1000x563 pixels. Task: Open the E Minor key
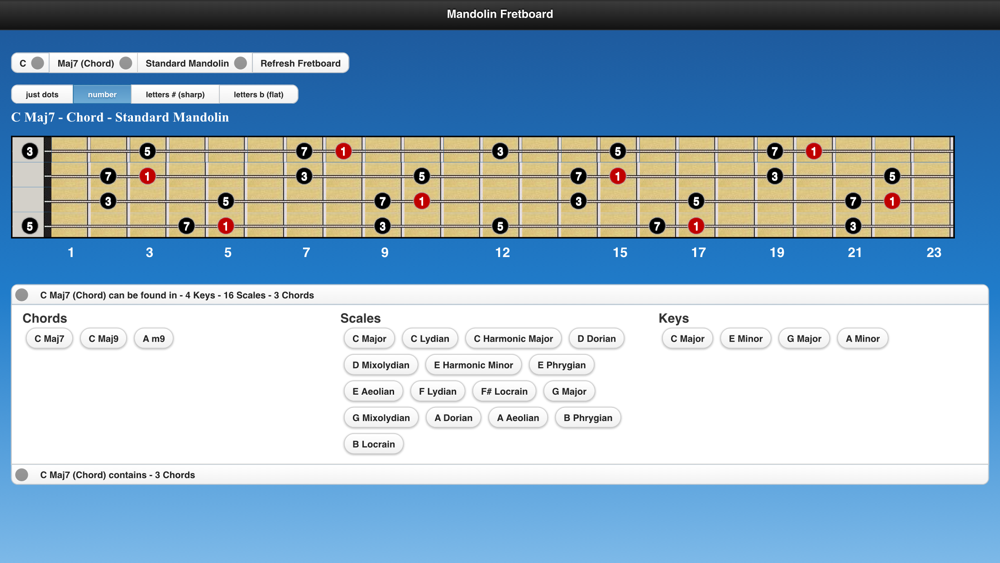(746, 339)
